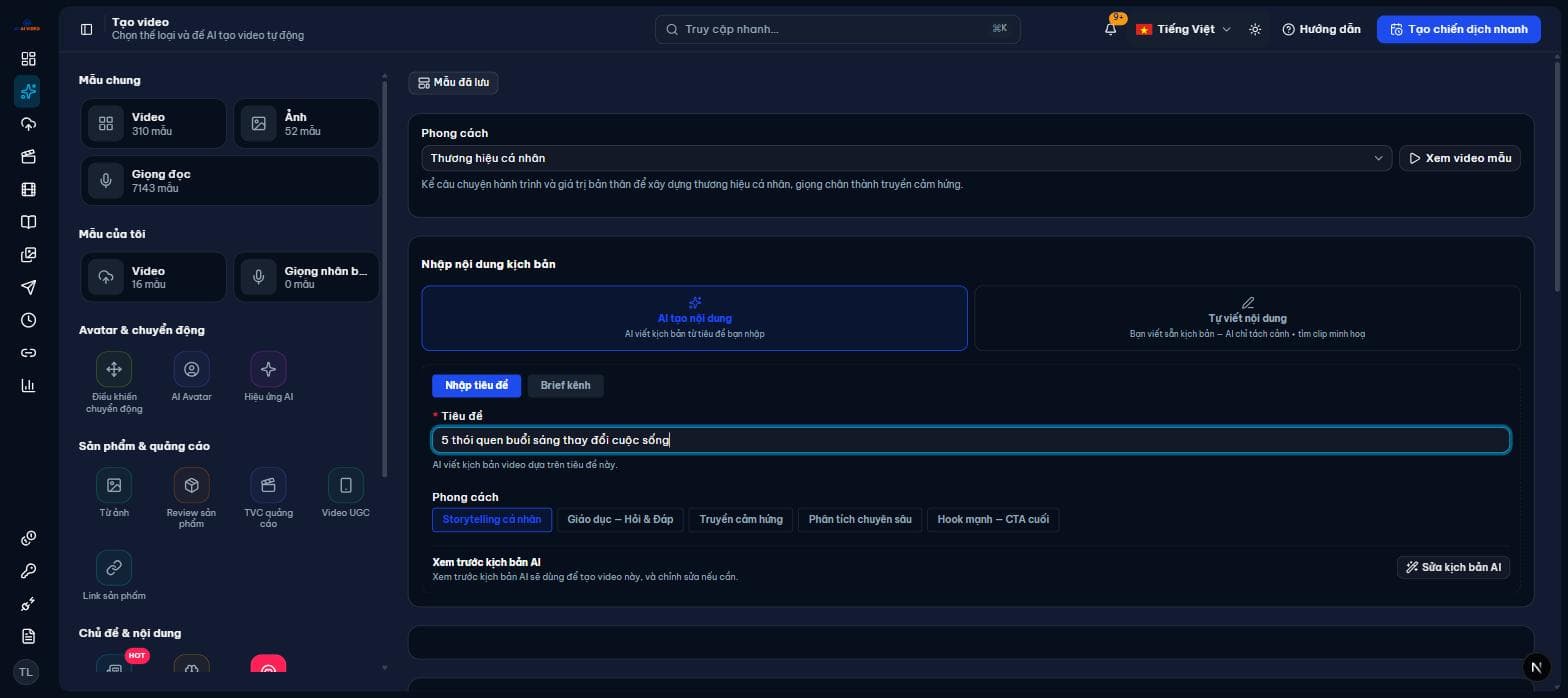Select the TVC quảng cáo tool
The width and height of the screenshot is (1568, 698).
point(268,498)
